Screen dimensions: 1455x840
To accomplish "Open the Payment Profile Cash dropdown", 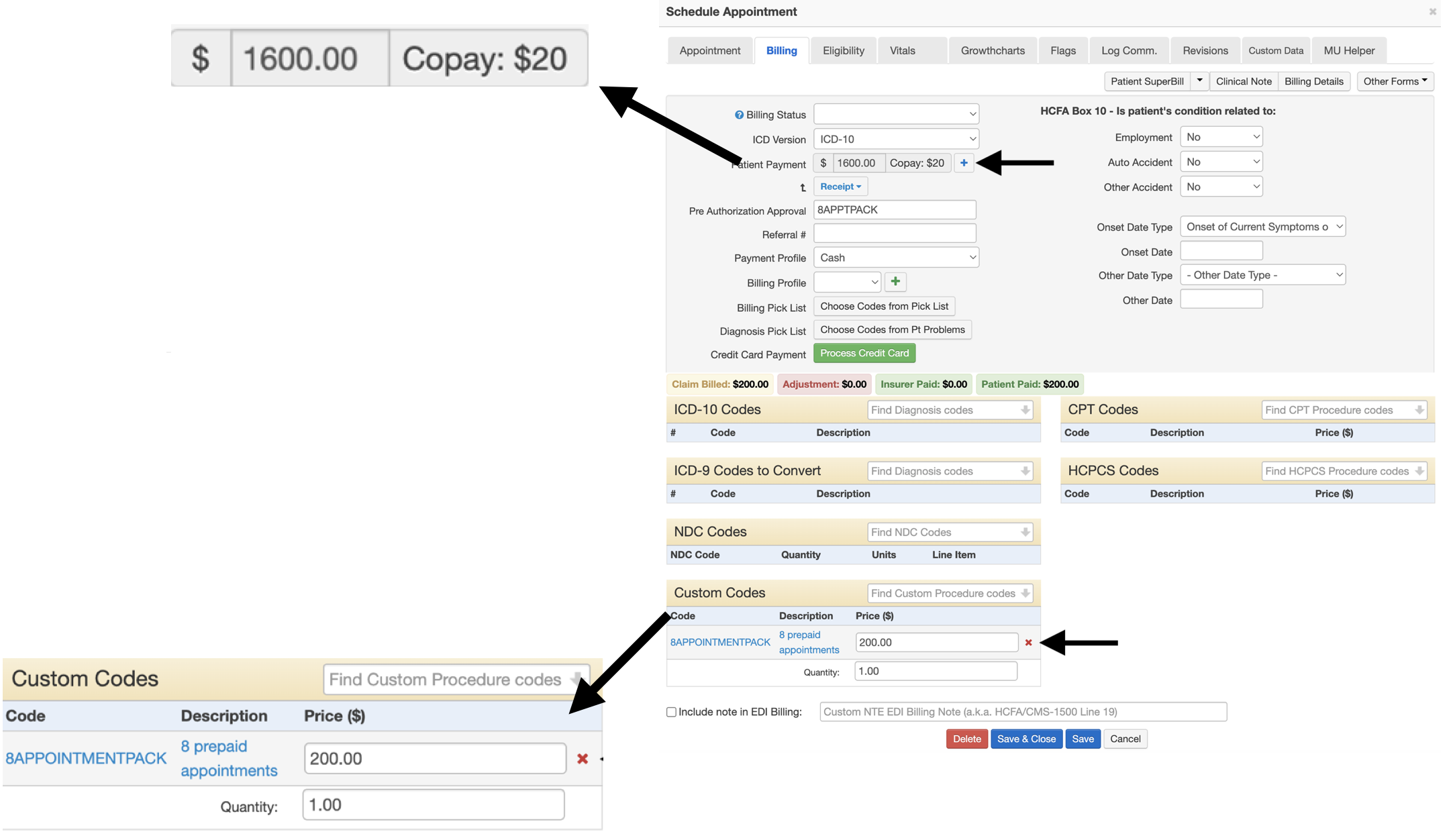I will pos(896,258).
